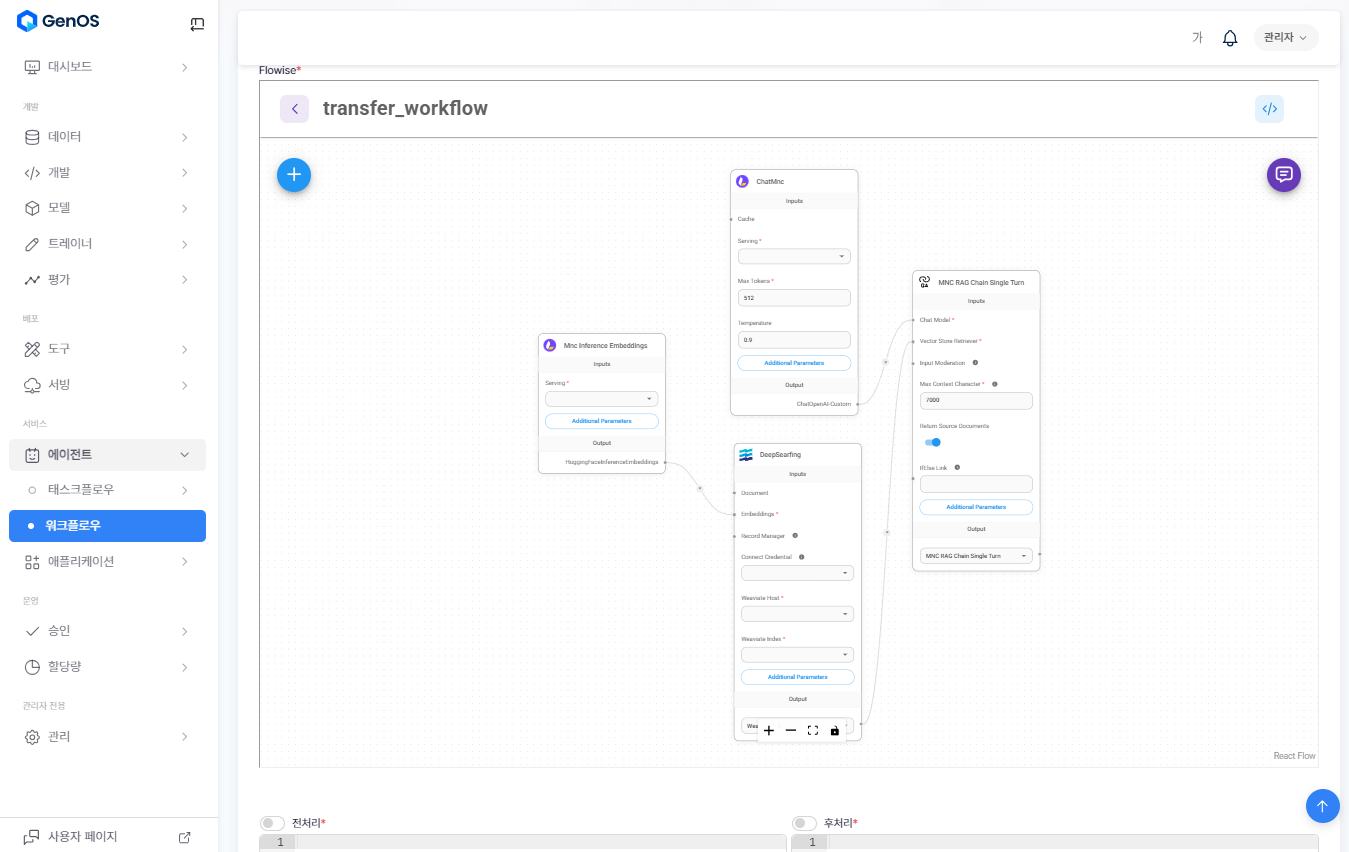Enable the 후처리 toggle
This screenshot has height=852, width=1349.
click(x=804, y=823)
